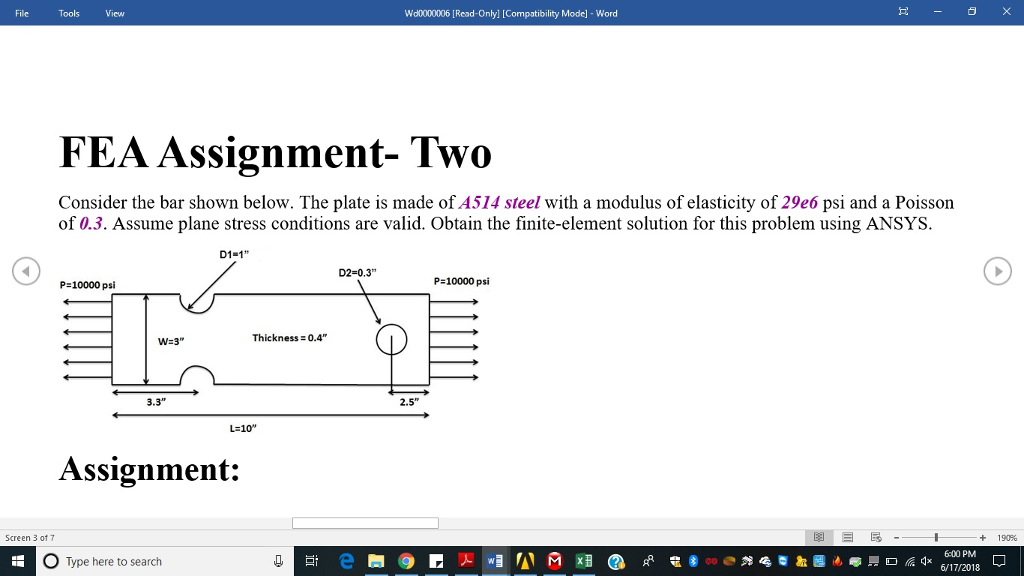Launch Excel from the taskbar
The image size is (1024, 576).
[584, 561]
